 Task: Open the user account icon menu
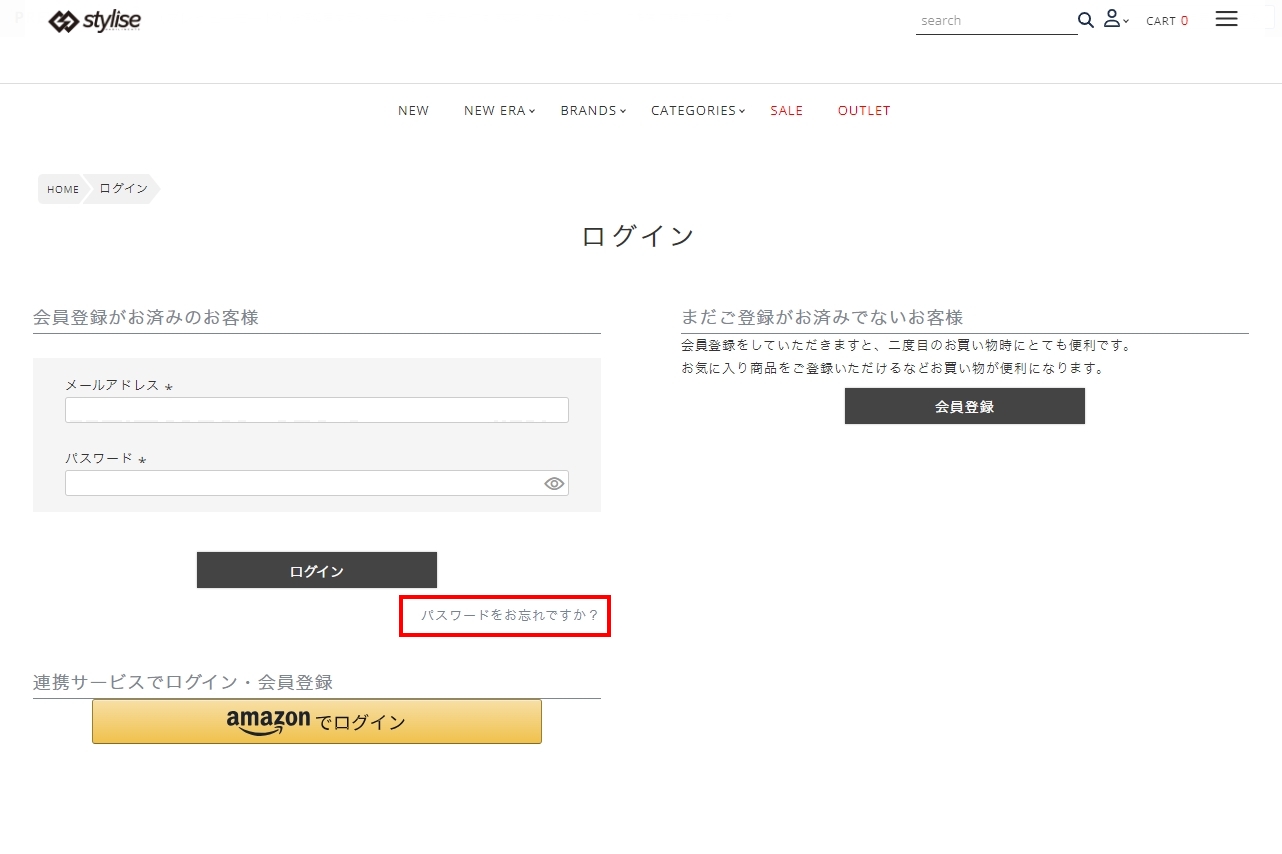[1114, 19]
